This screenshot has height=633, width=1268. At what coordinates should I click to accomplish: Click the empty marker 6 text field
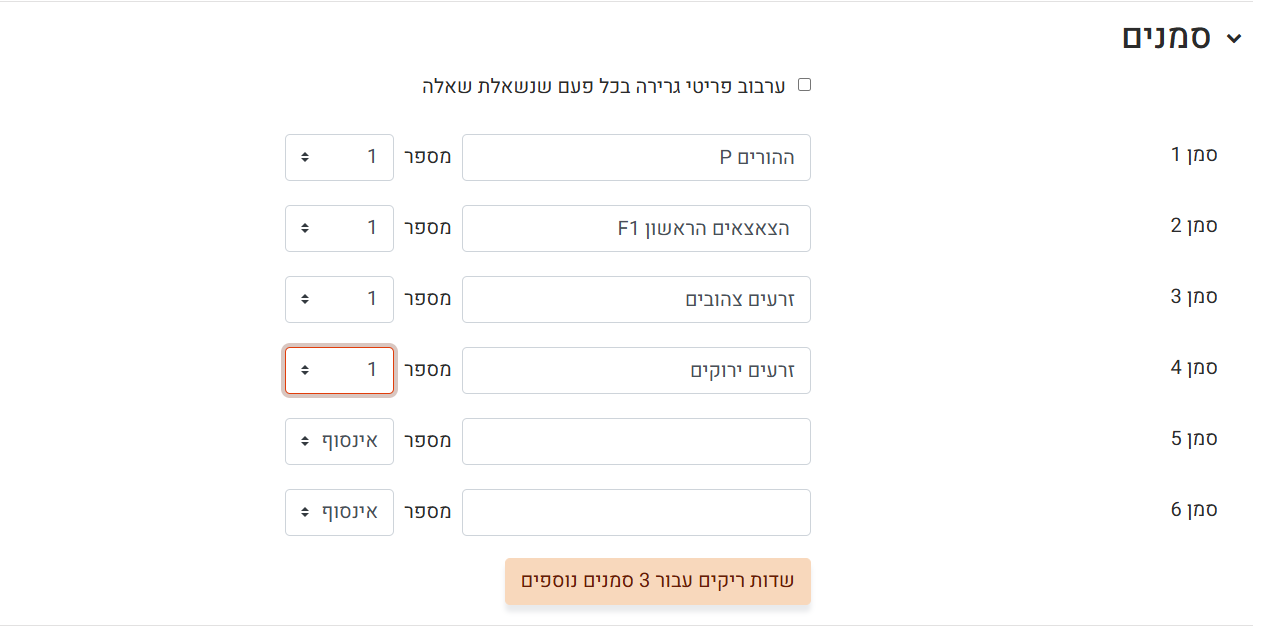(636, 513)
